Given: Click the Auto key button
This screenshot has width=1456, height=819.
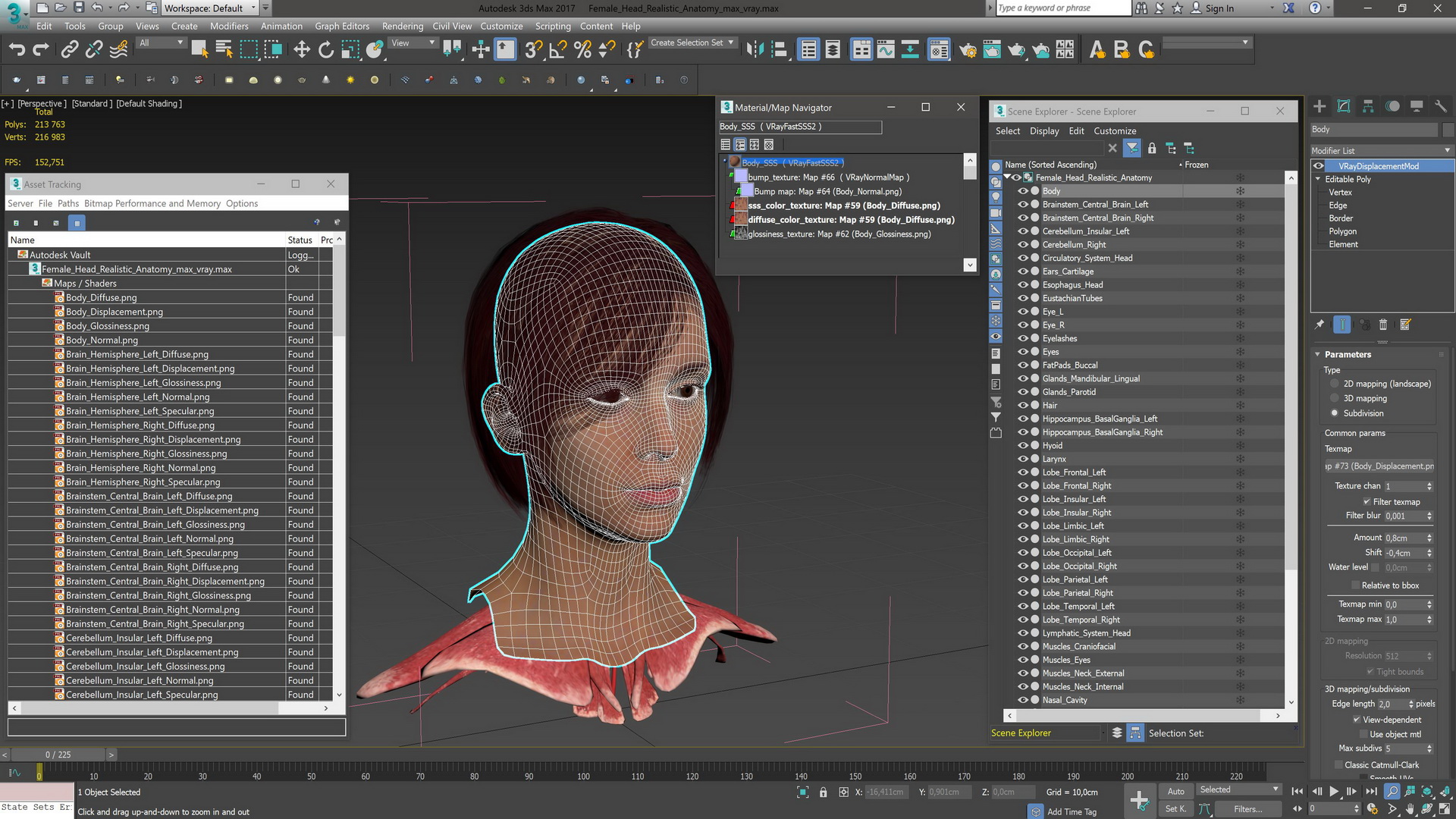Looking at the screenshot, I should coord(1175,791).
